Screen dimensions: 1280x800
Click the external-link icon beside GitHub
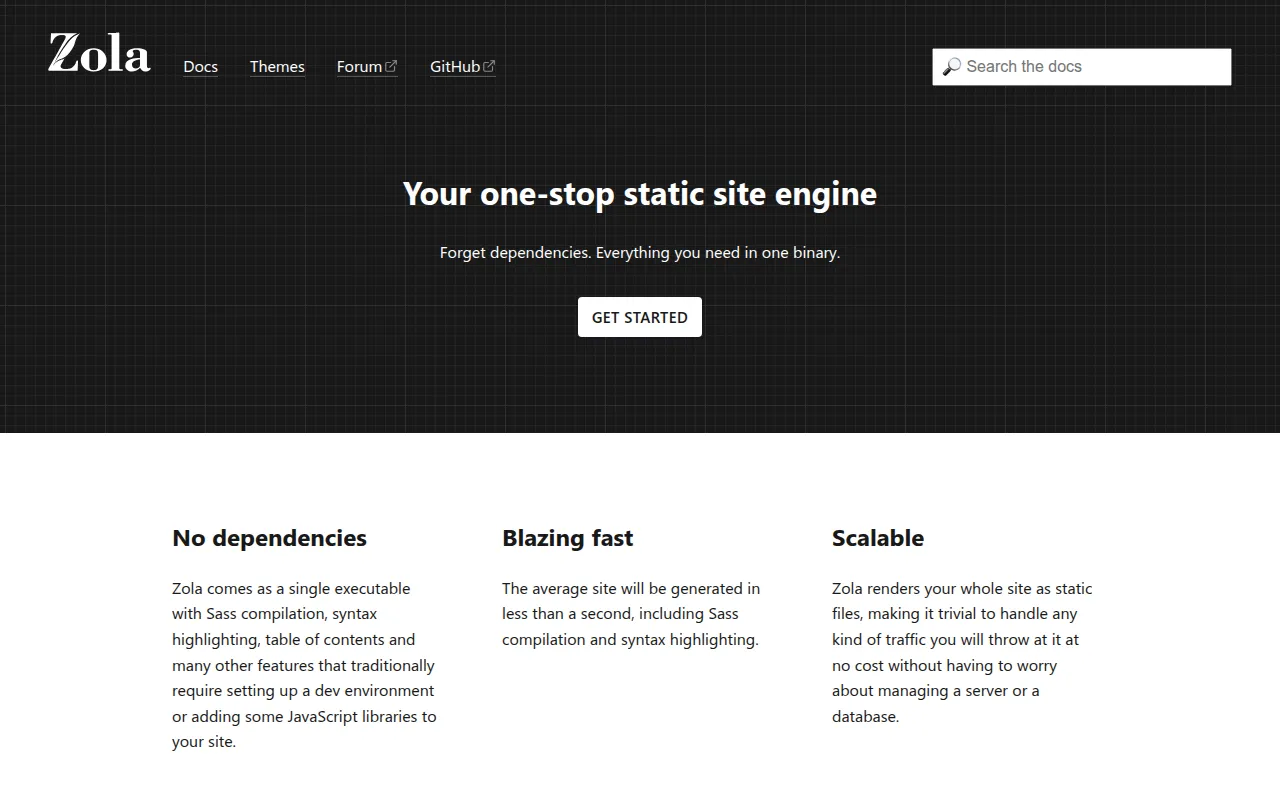click(489, 66)
